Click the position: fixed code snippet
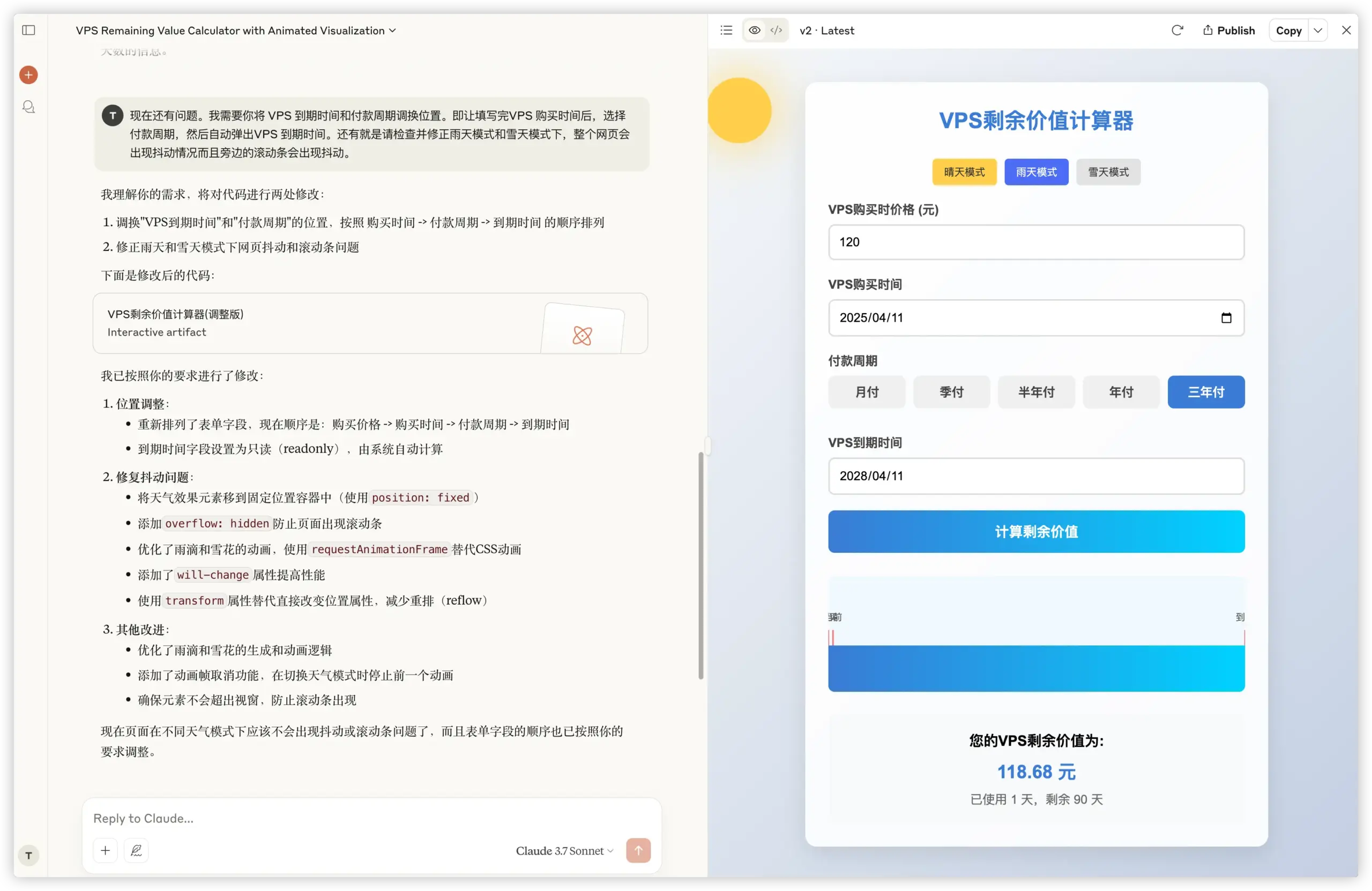The height and width of the screenshot is (891, 1372). click(420, 498)
